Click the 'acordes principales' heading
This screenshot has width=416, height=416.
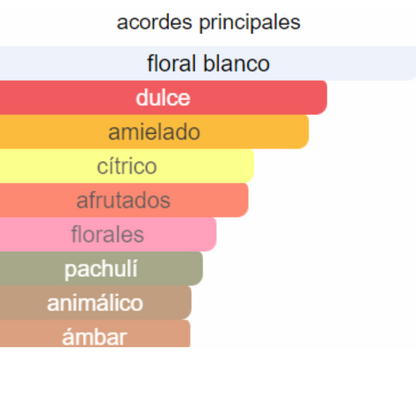208,23
